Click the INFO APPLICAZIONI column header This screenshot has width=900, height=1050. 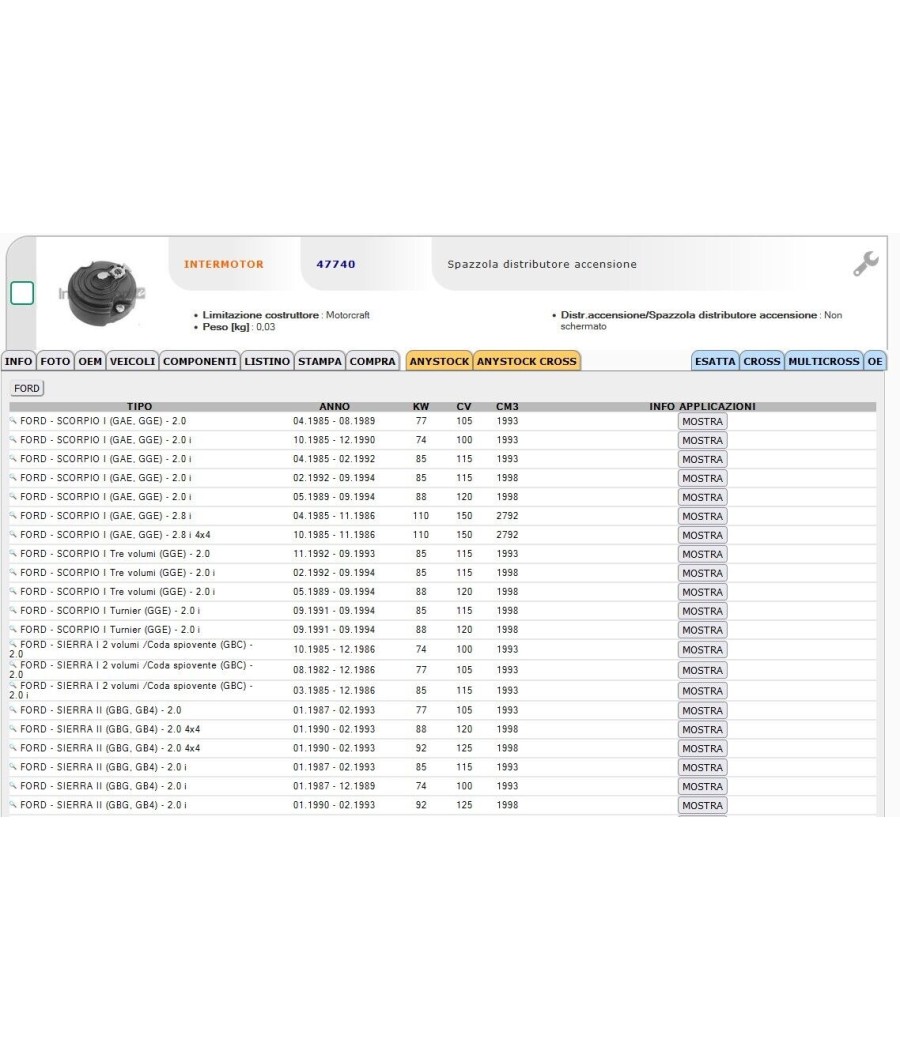point(702,406)
